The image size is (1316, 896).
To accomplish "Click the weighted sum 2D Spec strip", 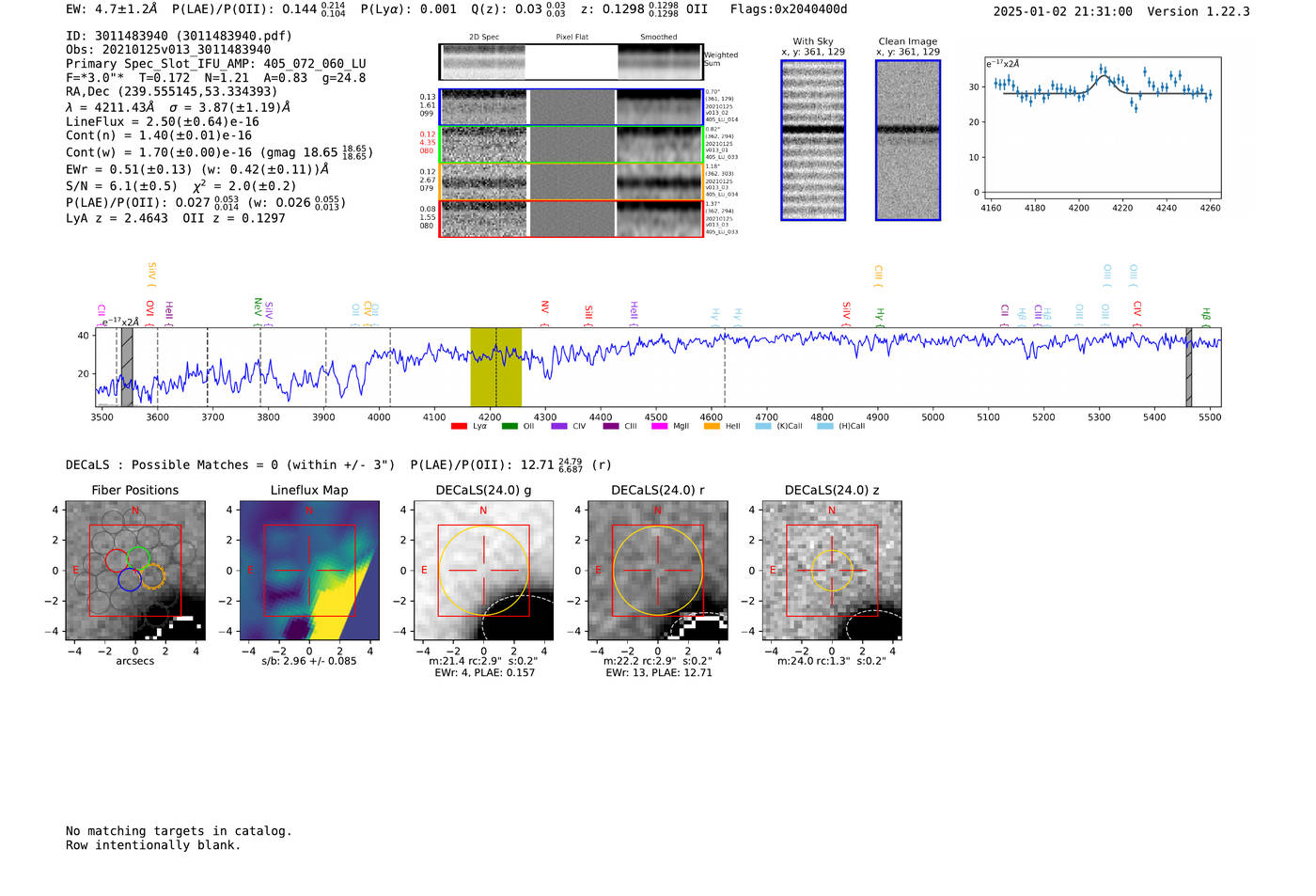I will click(483, 61).
